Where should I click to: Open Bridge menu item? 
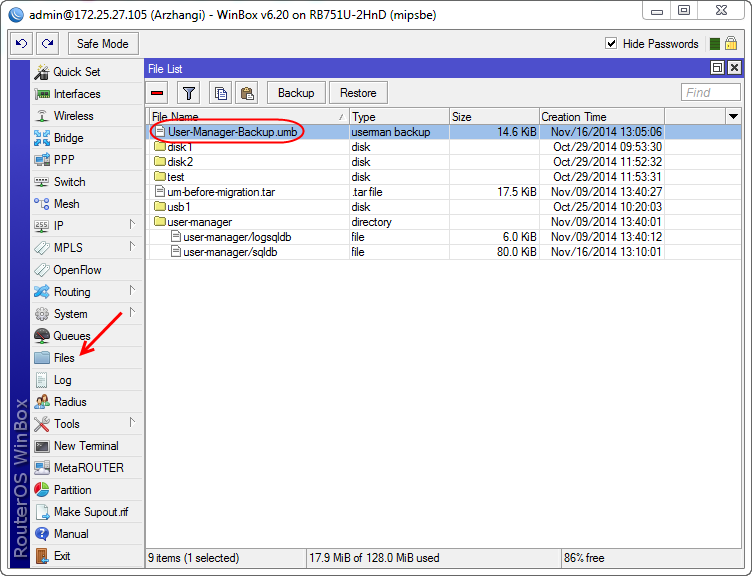(x=87, y=138)
